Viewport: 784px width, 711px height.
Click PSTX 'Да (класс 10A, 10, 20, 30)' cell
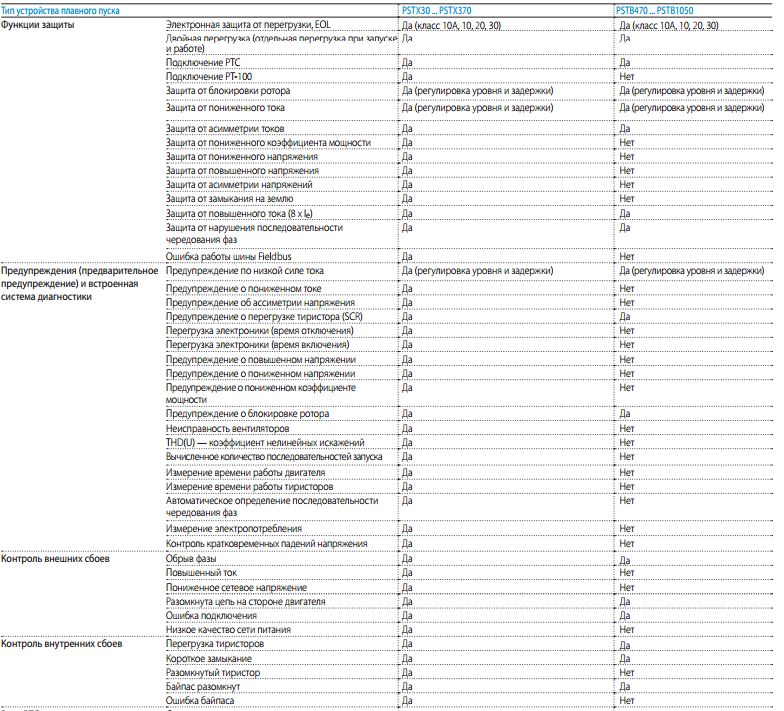[x=451, y=25]
